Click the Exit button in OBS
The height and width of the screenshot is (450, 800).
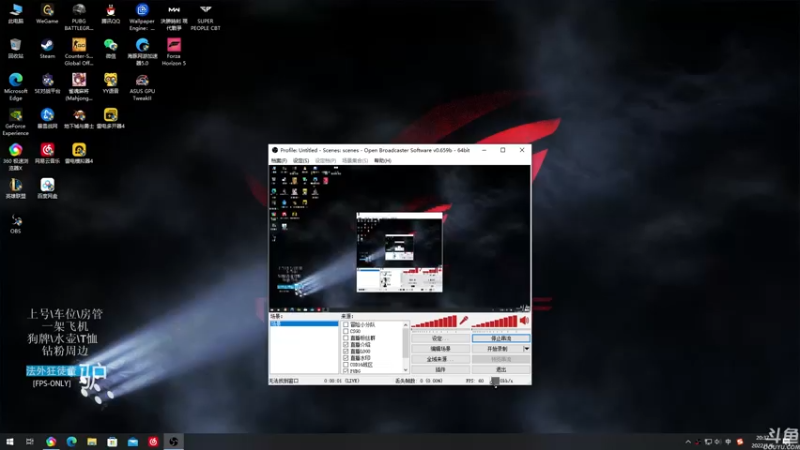click(x=501, y=369)
